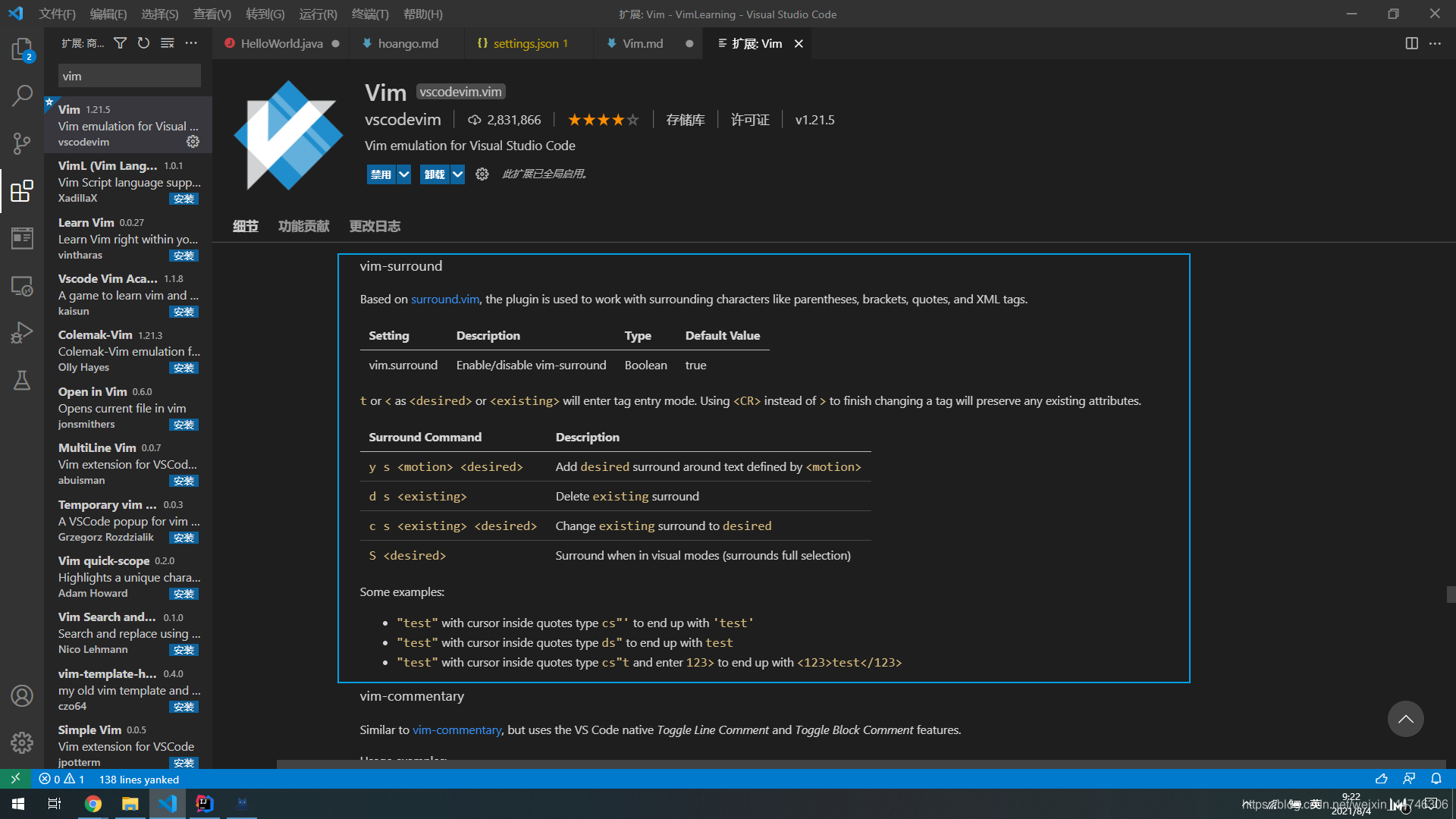
Task: Click the disable (禁用) extension button
Action: point(381,174)
